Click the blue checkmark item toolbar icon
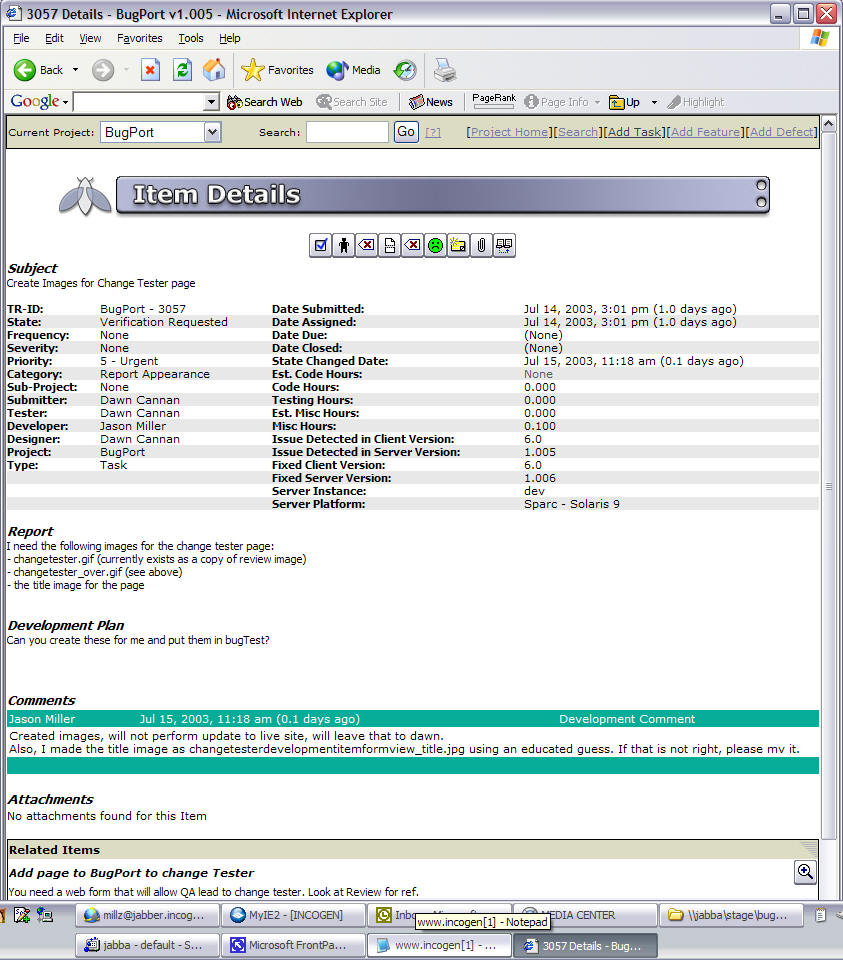The height and width of the screenshot is (960, 843). tap(320, 246)
